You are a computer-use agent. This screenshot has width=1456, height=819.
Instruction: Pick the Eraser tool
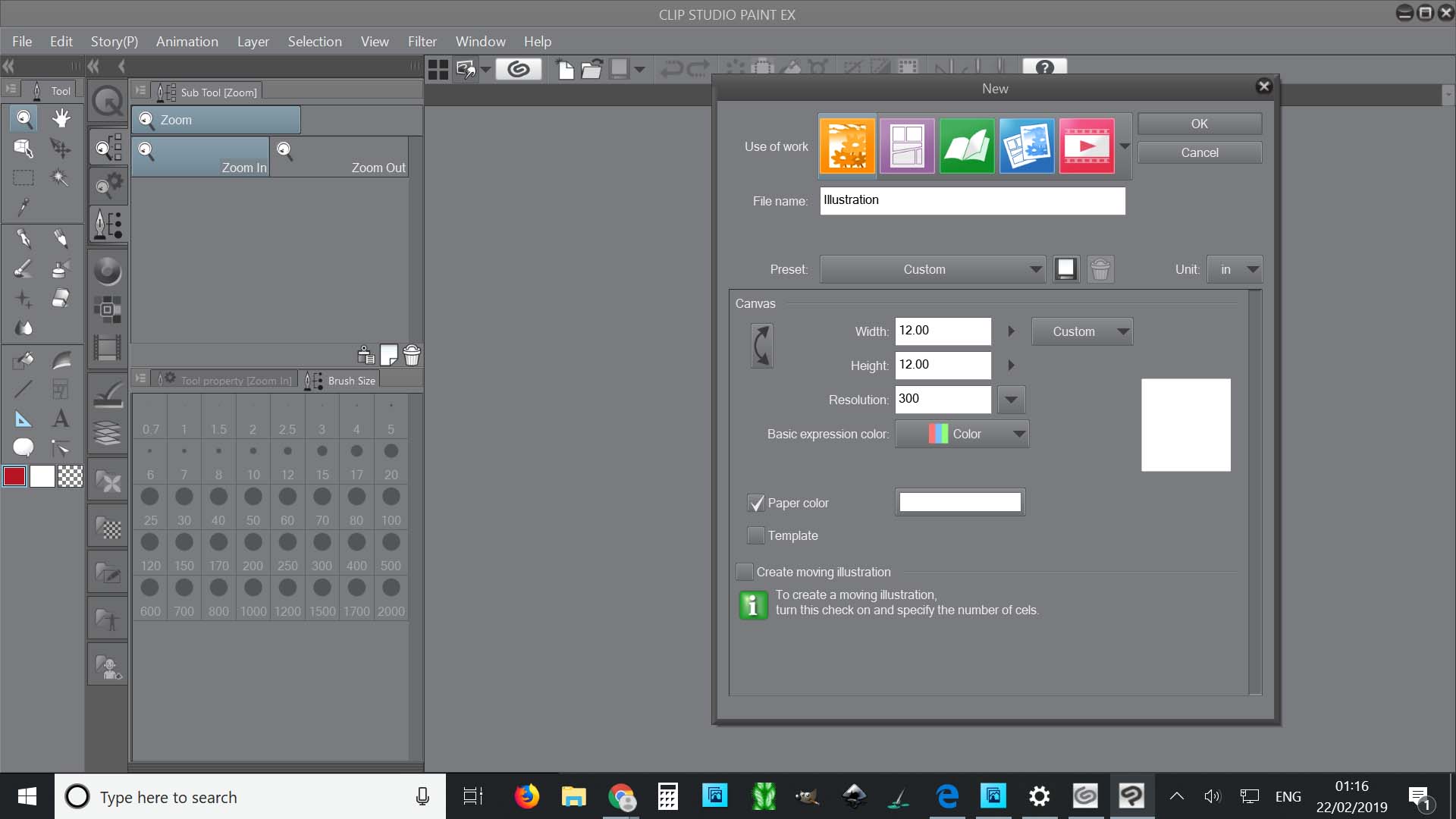coord(61,298)
